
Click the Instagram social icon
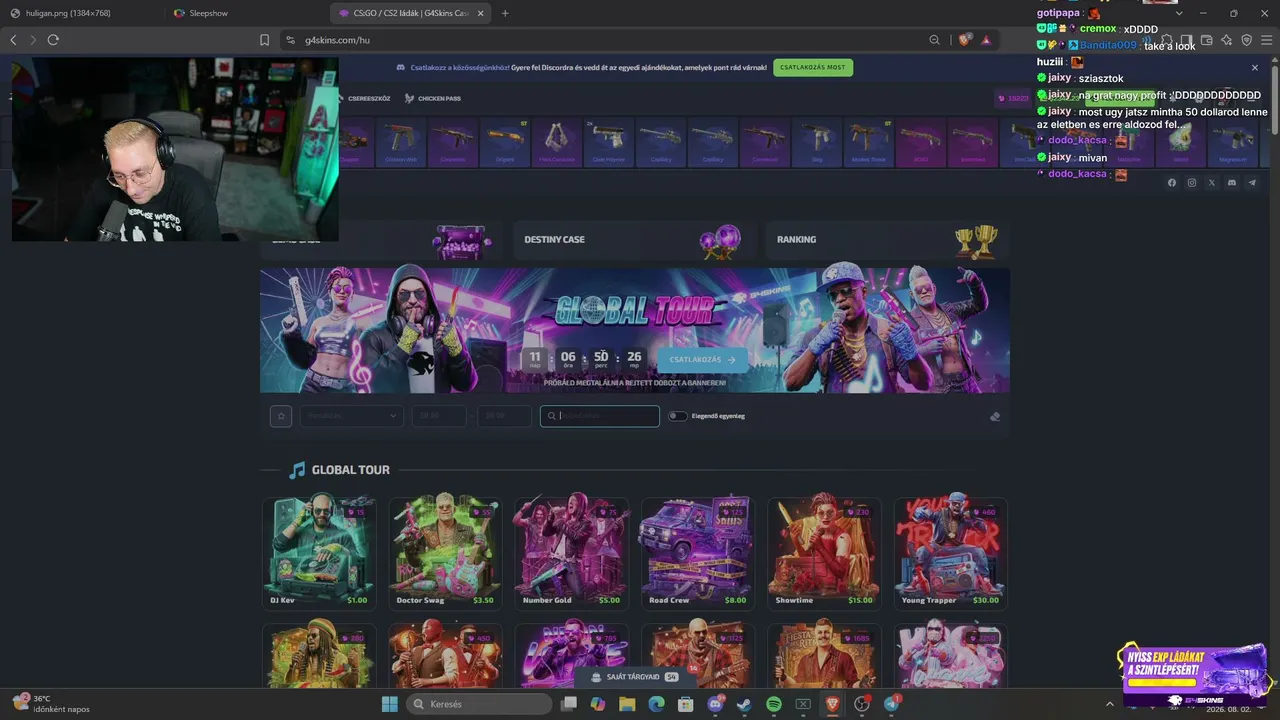pyautogui.click(x=1192, y=183)
